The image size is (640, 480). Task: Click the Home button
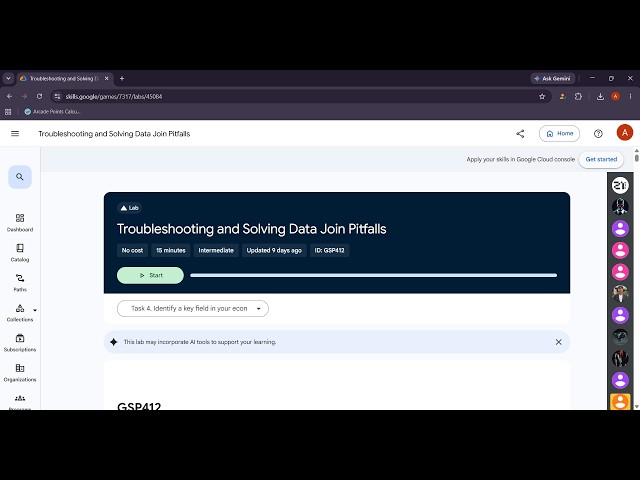pyautogui.click(x=559, y=133)
